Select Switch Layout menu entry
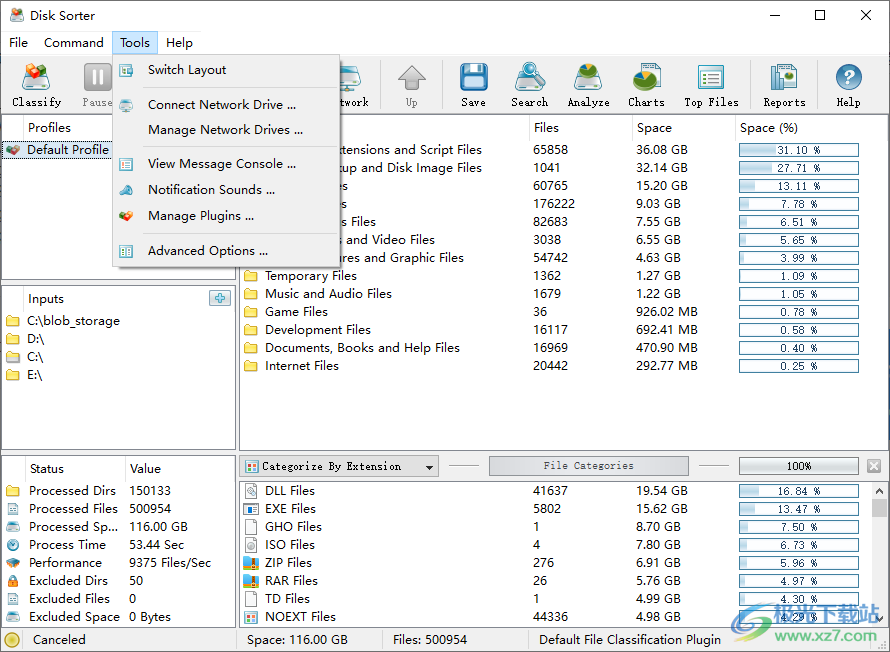Screen dimensions: 890x652 [x=226, y=70]
